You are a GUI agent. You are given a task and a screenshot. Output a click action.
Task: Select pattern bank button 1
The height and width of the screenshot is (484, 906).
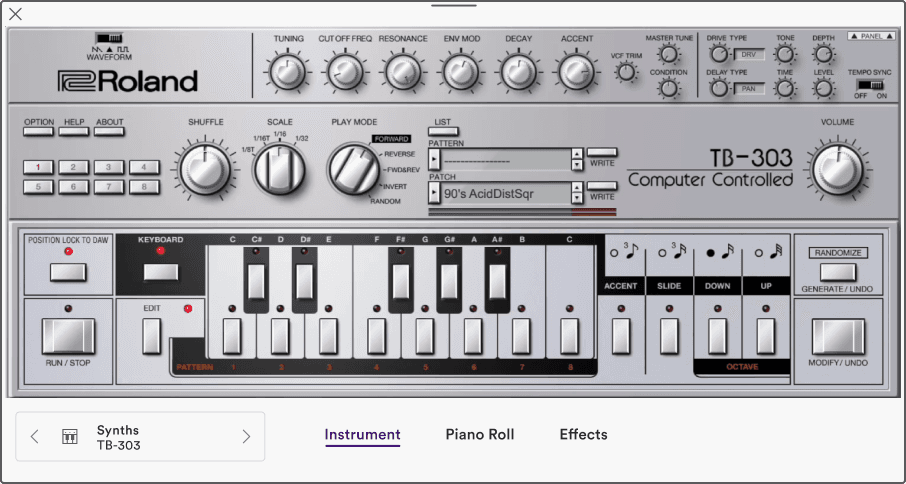coord(39,167)
